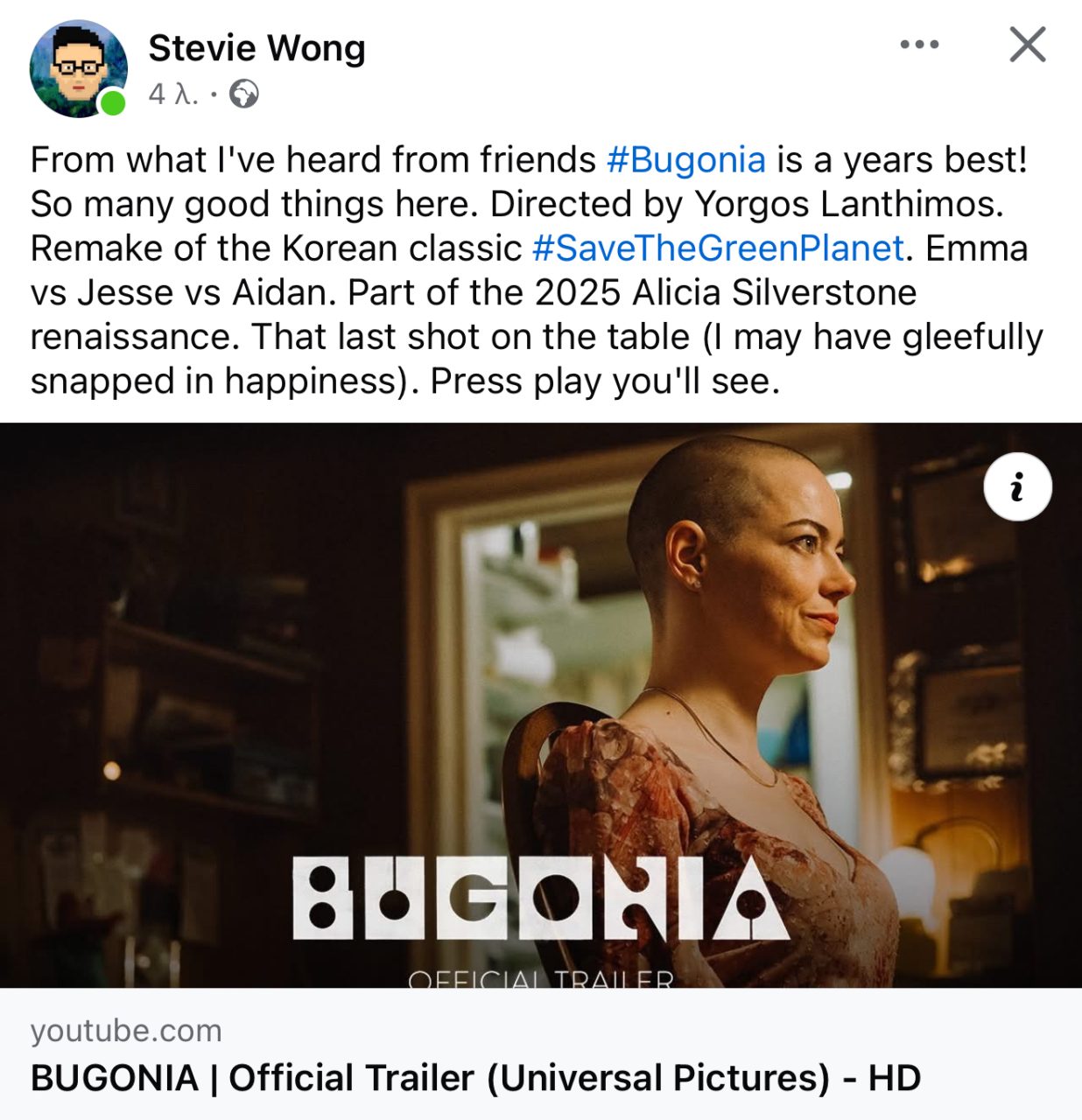Open the three-dot post options menu
The width and height of the screenshot is (1082, 1120).
pos(919,44)
